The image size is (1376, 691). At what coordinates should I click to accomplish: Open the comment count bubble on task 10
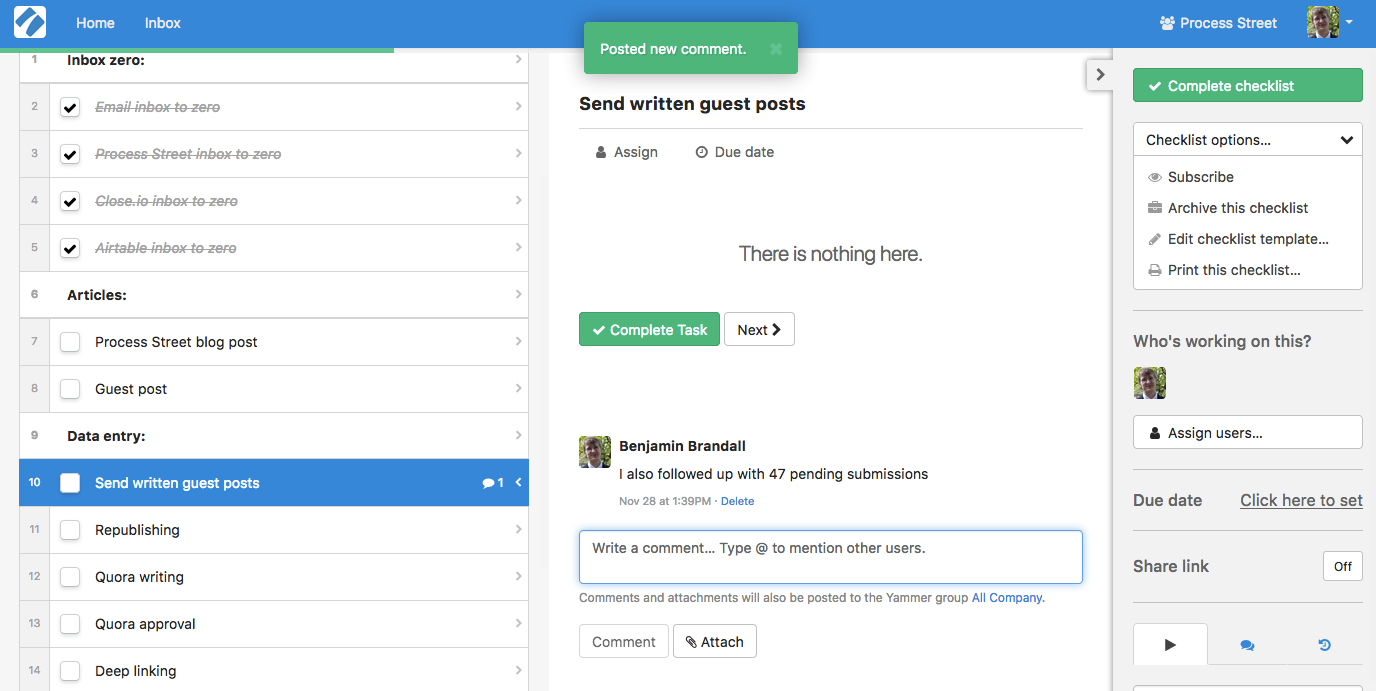pyautogui.click(x=493, y=483)
